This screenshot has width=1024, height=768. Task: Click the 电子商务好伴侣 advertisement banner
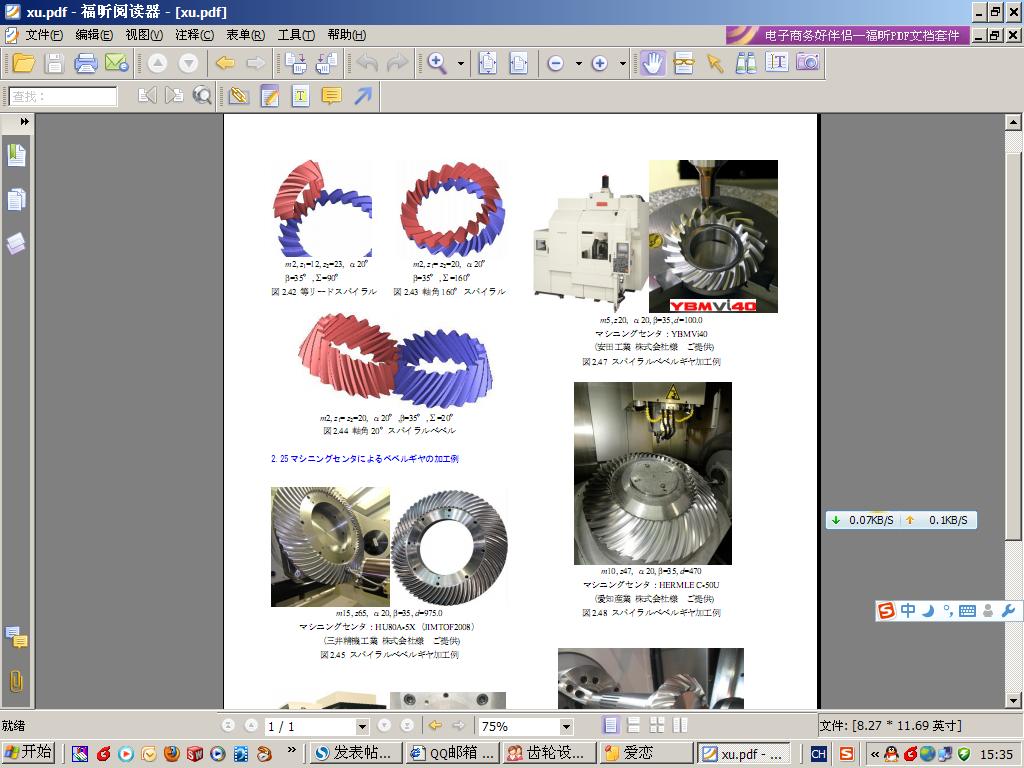pyautogui.click(x=847, y=35)
